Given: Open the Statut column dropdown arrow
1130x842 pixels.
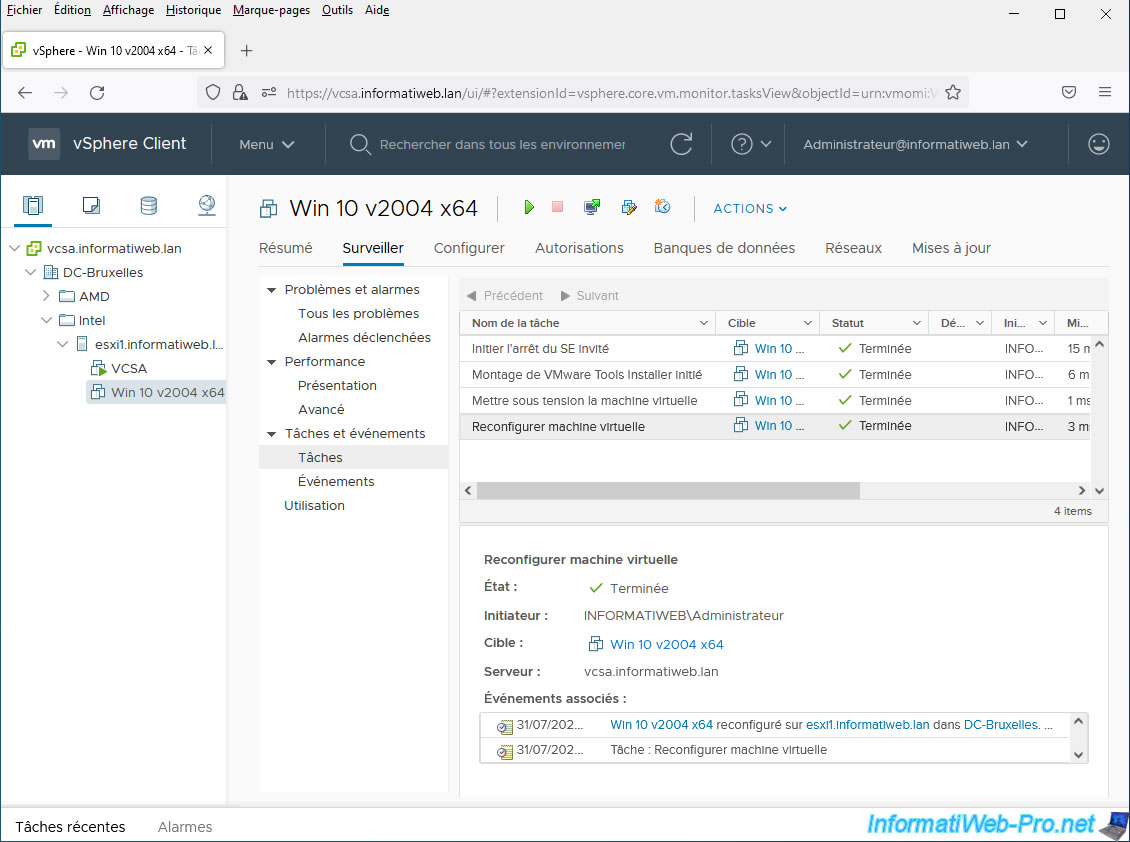Looking at the screenshot, I should tap(917, 323).
